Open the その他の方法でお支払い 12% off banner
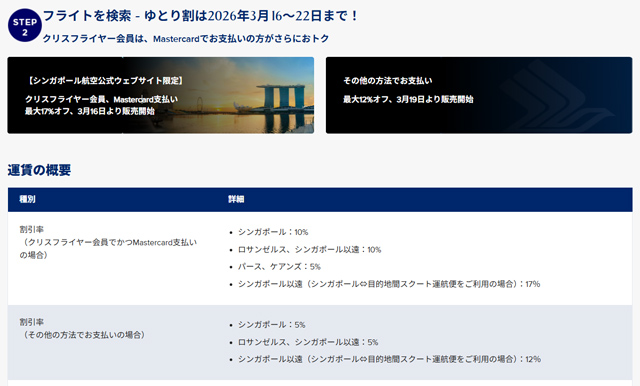This screenshot has width=640, height=386. pyautogui.click(x=479, y=95)
